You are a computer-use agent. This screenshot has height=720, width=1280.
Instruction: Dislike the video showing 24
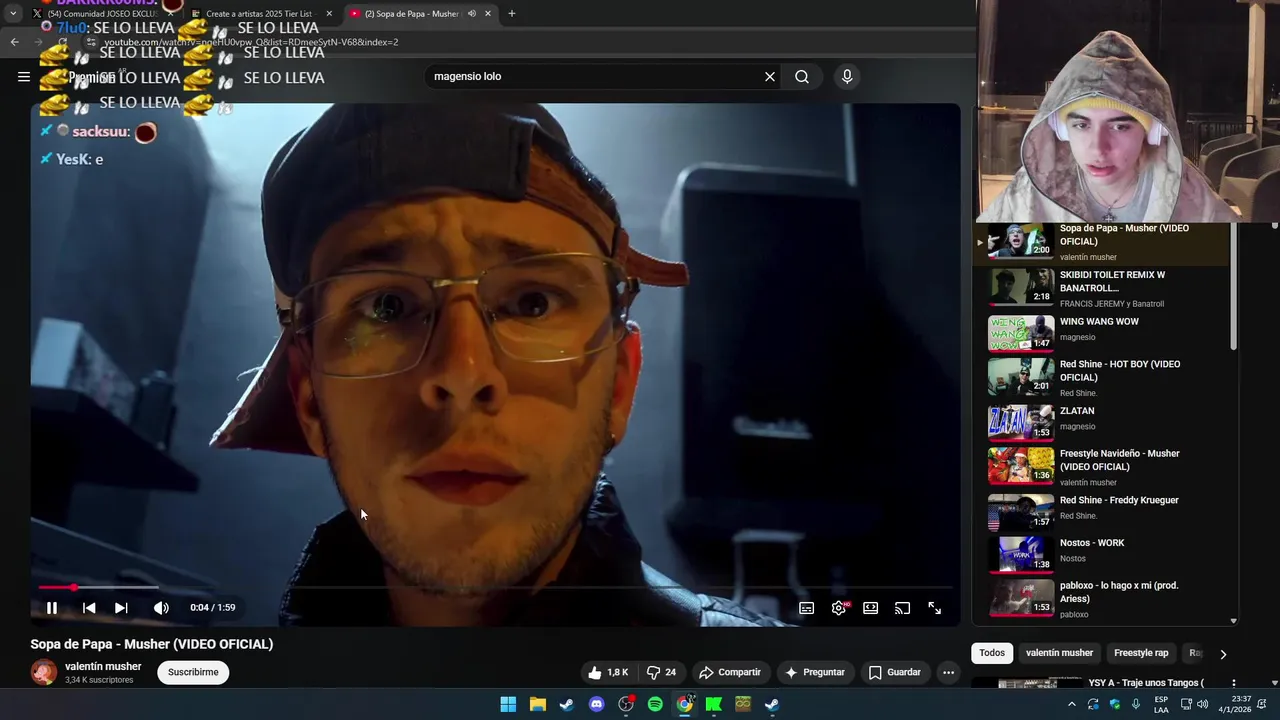tap(662, 672)
